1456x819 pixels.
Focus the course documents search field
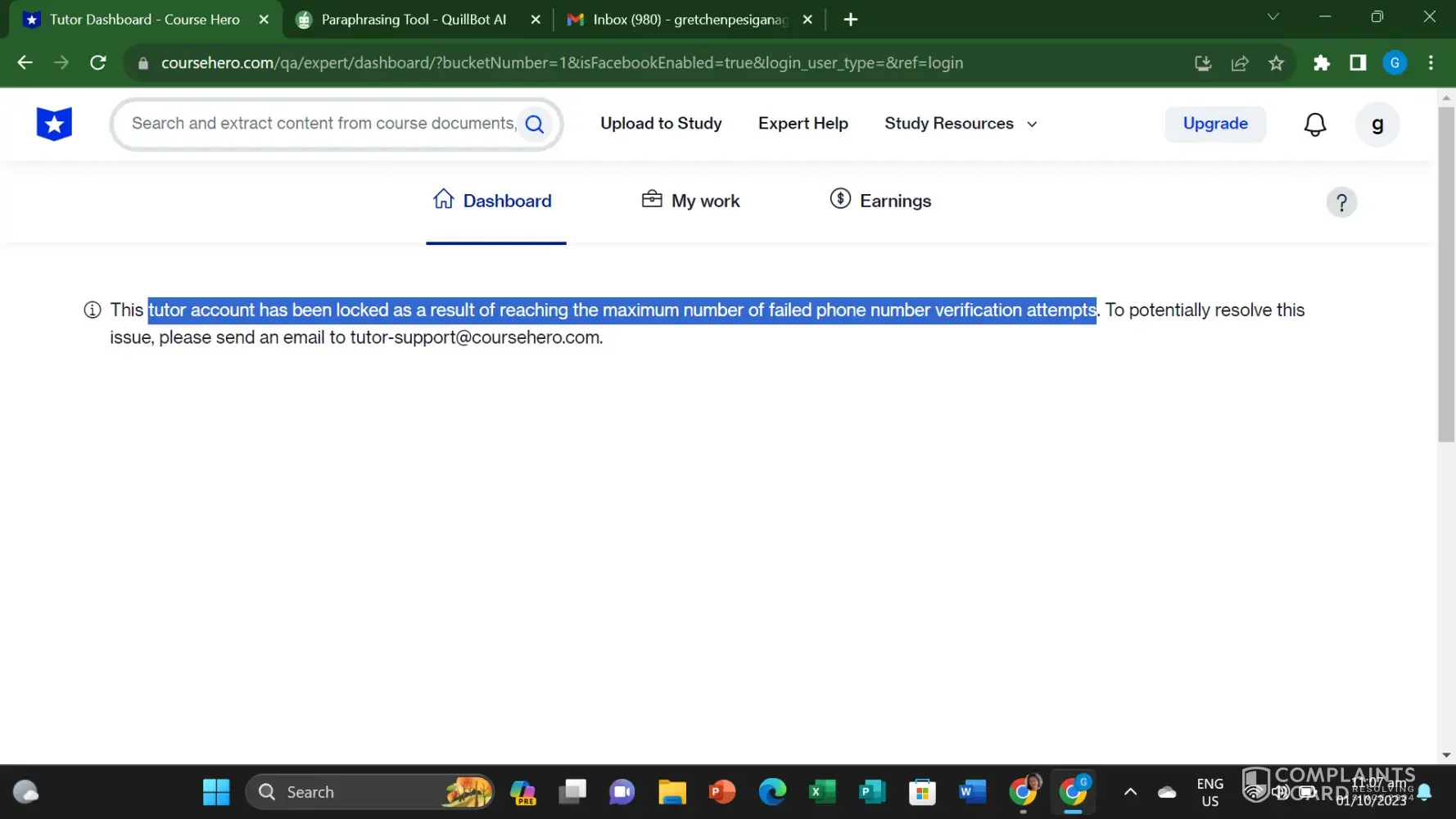(x=323, y=124)
